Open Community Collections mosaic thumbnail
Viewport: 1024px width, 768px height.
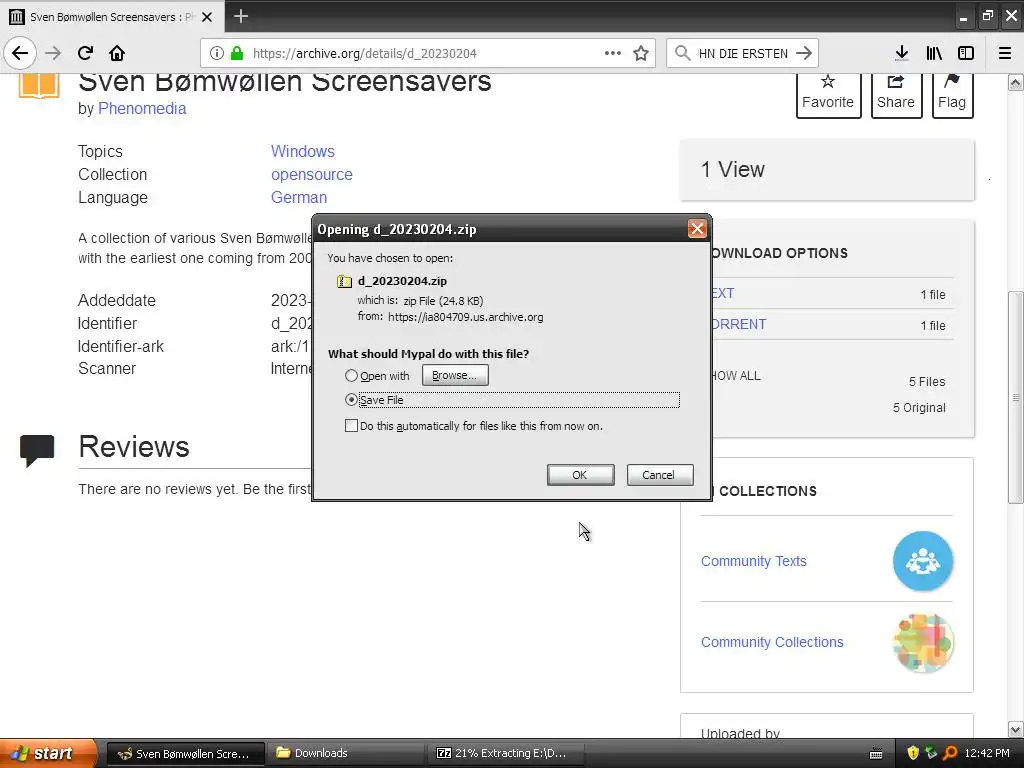923,643
